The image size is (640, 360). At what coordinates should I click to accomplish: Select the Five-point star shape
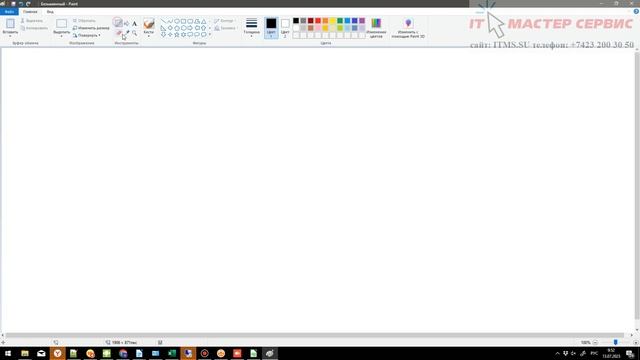click(177, 35)
